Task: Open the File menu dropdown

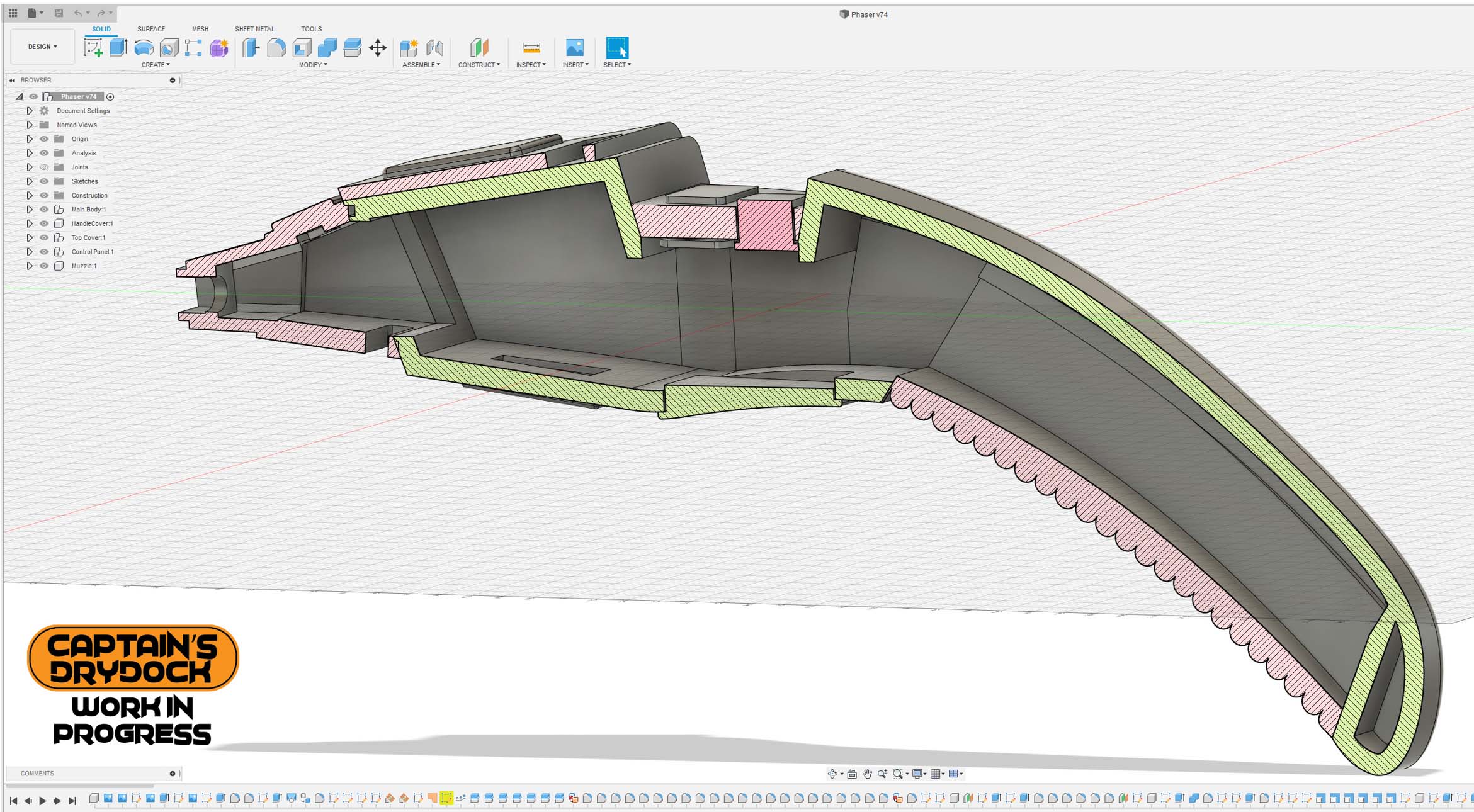Action: (35, 13)
